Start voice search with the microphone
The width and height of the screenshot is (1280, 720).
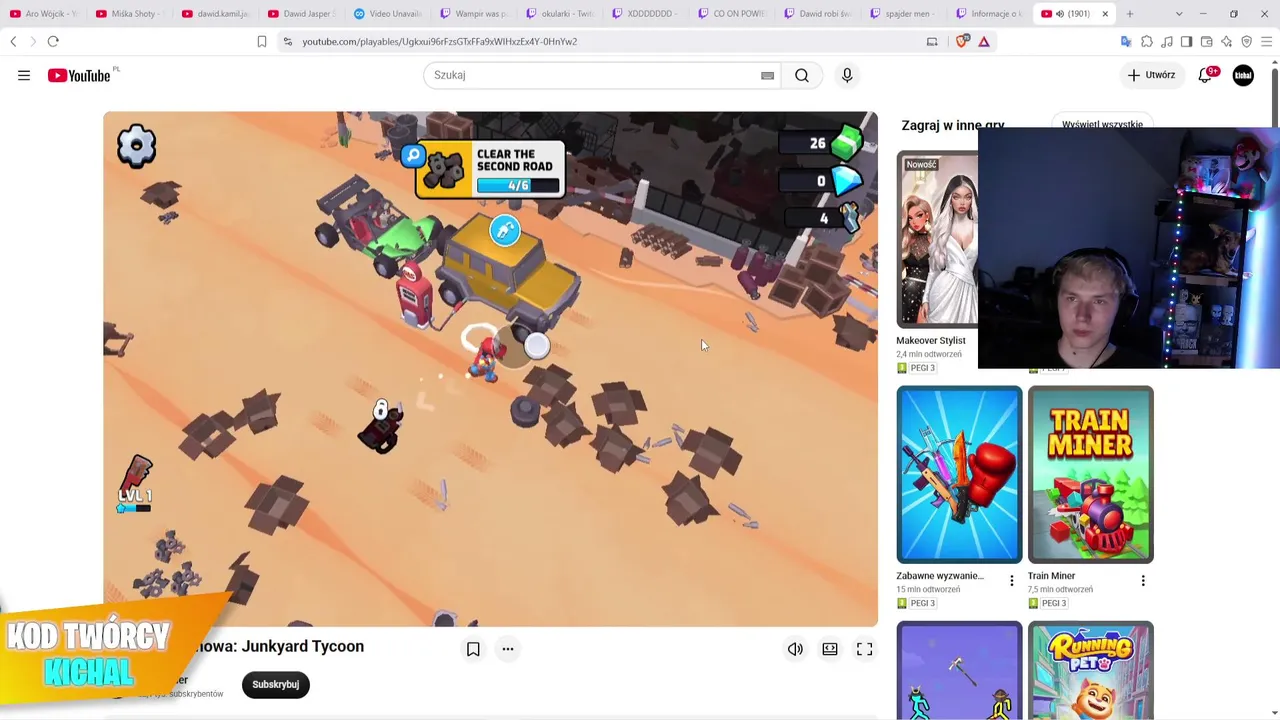pos(847,75)
